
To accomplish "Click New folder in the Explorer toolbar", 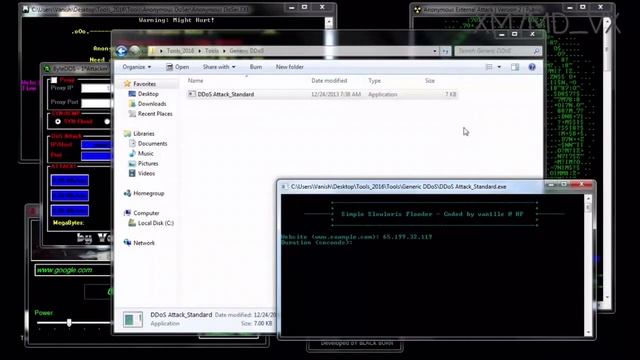I will [290, 67].
